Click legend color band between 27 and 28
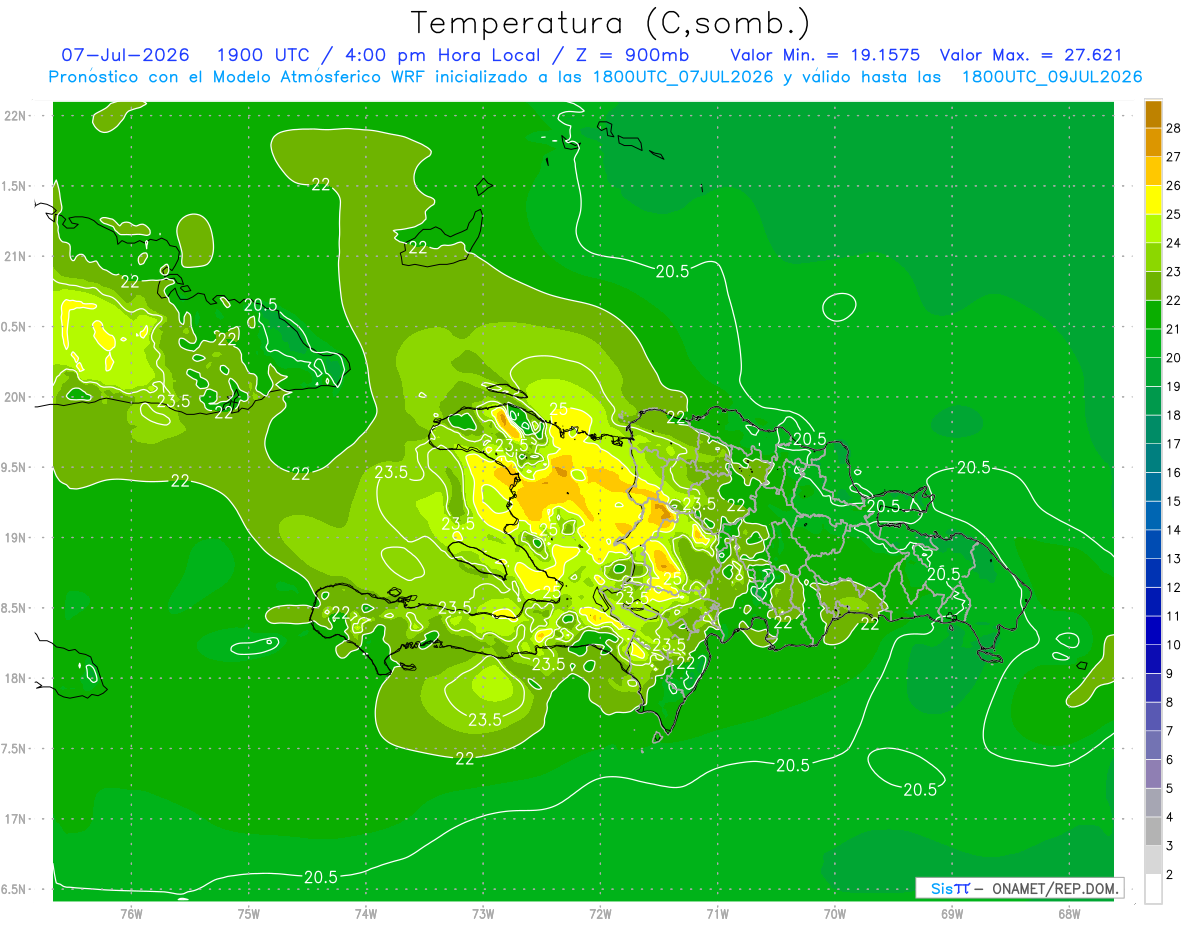This screenshot has height=927, width=1200. click(1153, 142)
